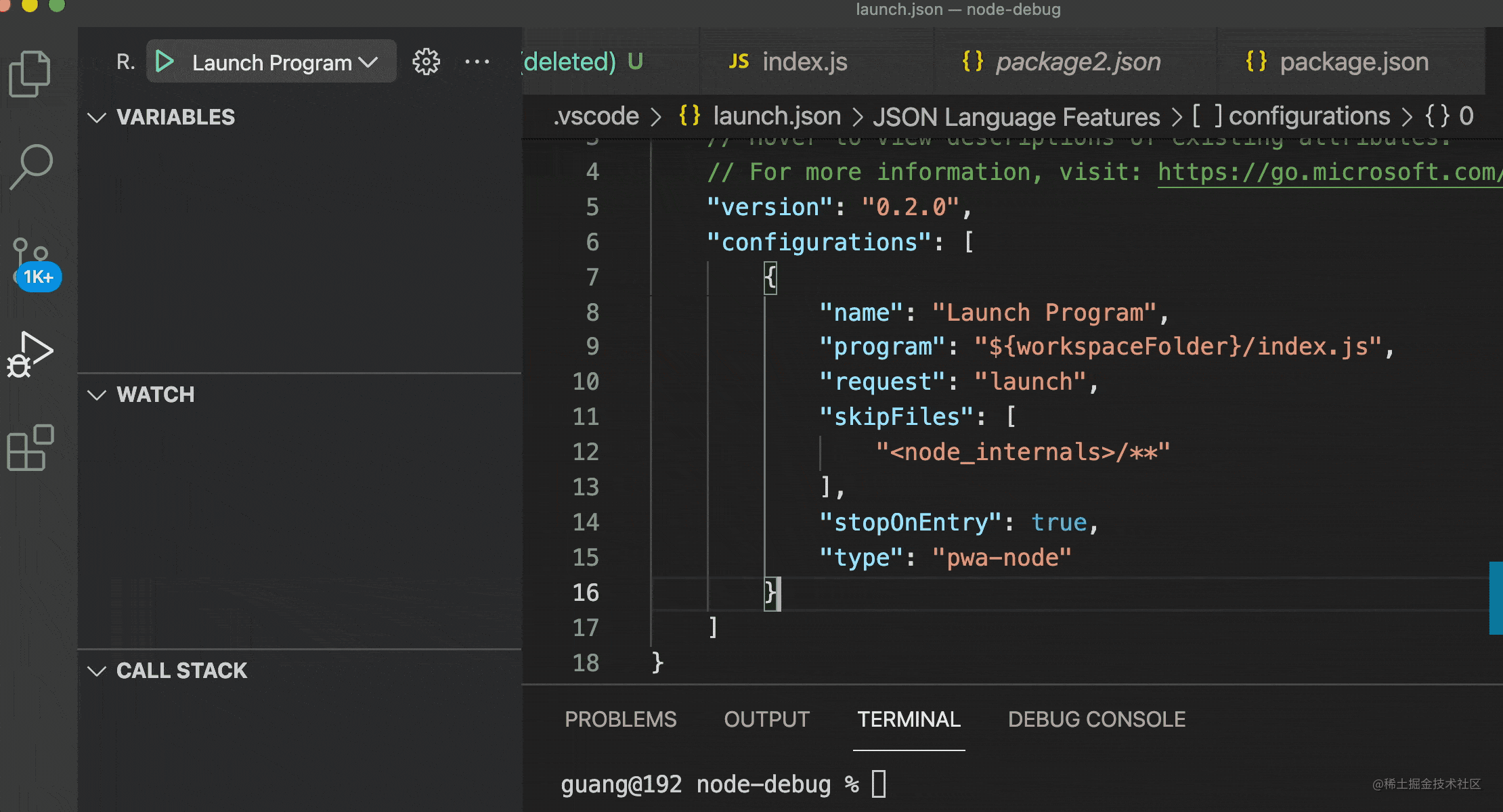Click the blue marker in editor scrollbar
The width and height of the screenshot is (1503, 812).
[1496, 597]
